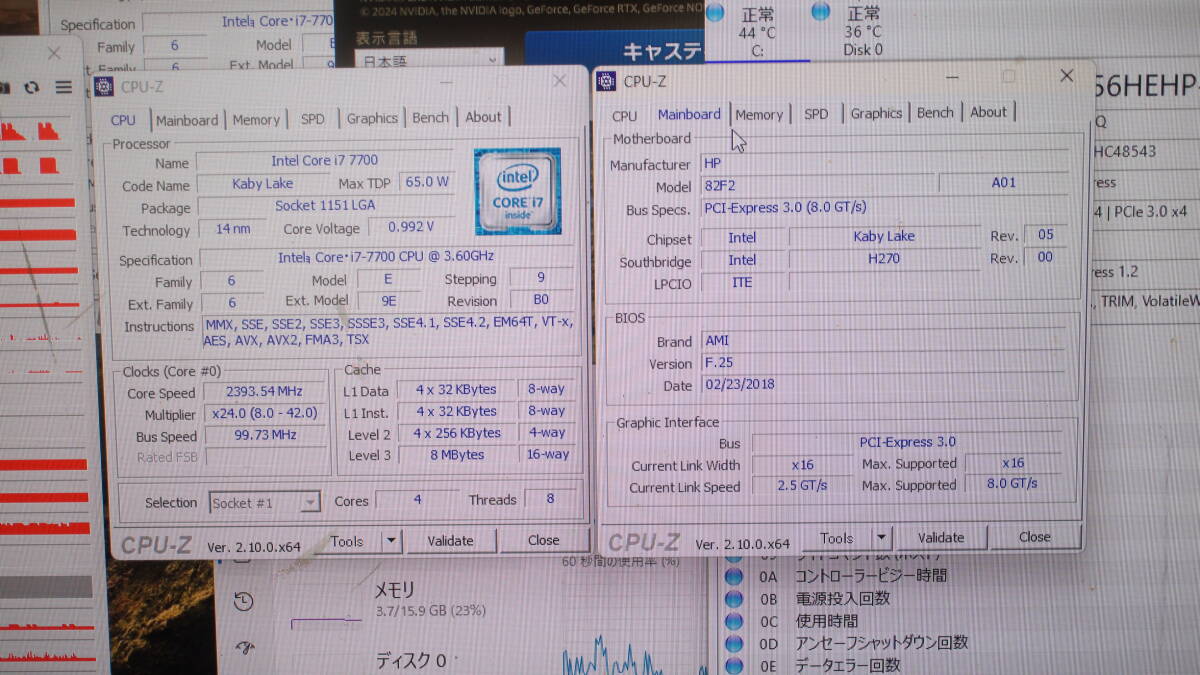Click the blue status circle for row 0E
Screen dimensions: 1200x675
coord(735,665)
